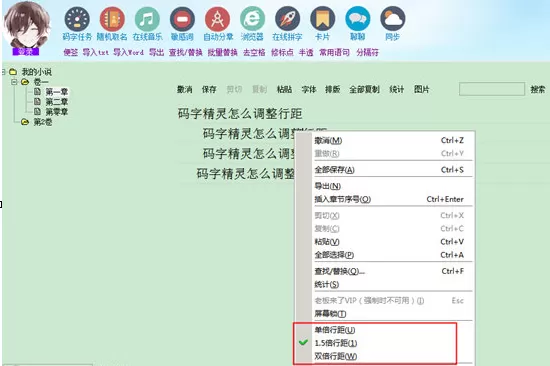Click 导出 in the purple toolbar

156,52
